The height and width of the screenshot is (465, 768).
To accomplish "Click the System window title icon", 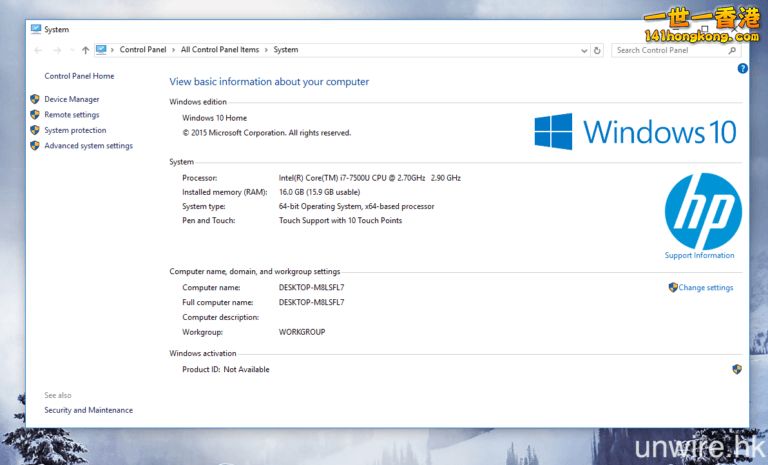I will 36,29.
